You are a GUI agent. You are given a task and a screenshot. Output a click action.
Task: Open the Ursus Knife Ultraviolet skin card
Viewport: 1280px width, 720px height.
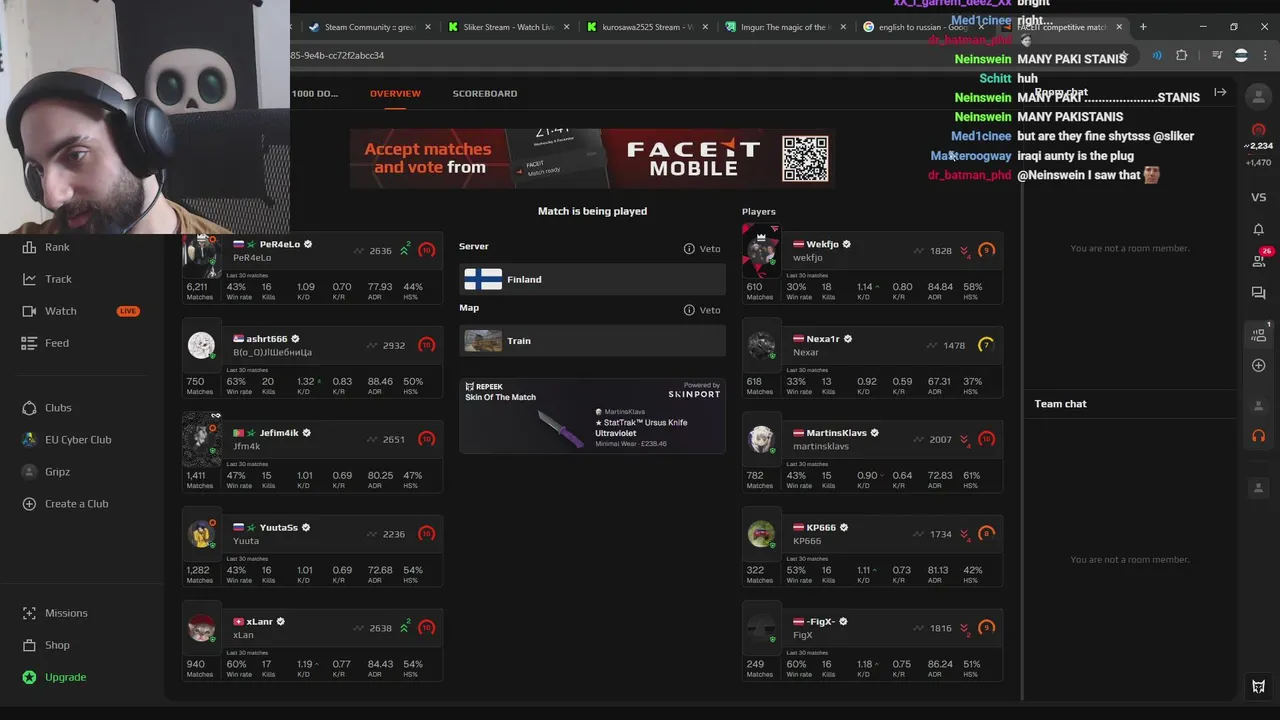[592, 416]
